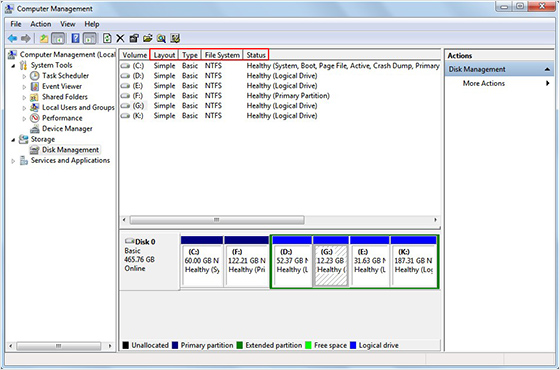The height and width of the screenshot is (370, 560).
Task: Click the volume list scroll left arrow
Action: click(x=124, y=220)
